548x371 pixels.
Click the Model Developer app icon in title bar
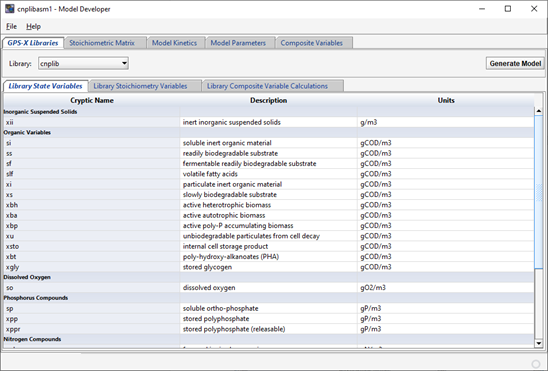[9, 9]
